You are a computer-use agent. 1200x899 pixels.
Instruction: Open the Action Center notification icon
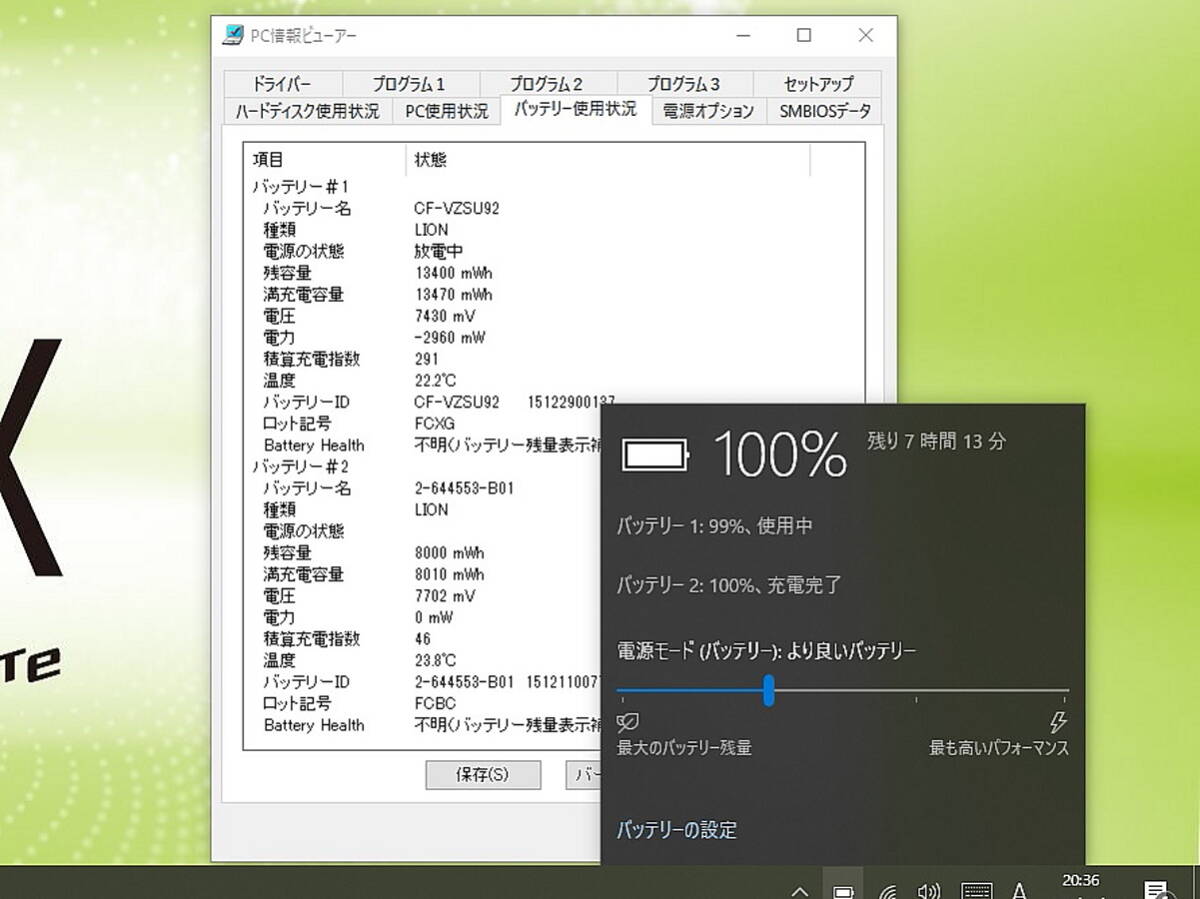coord(1156,890)
